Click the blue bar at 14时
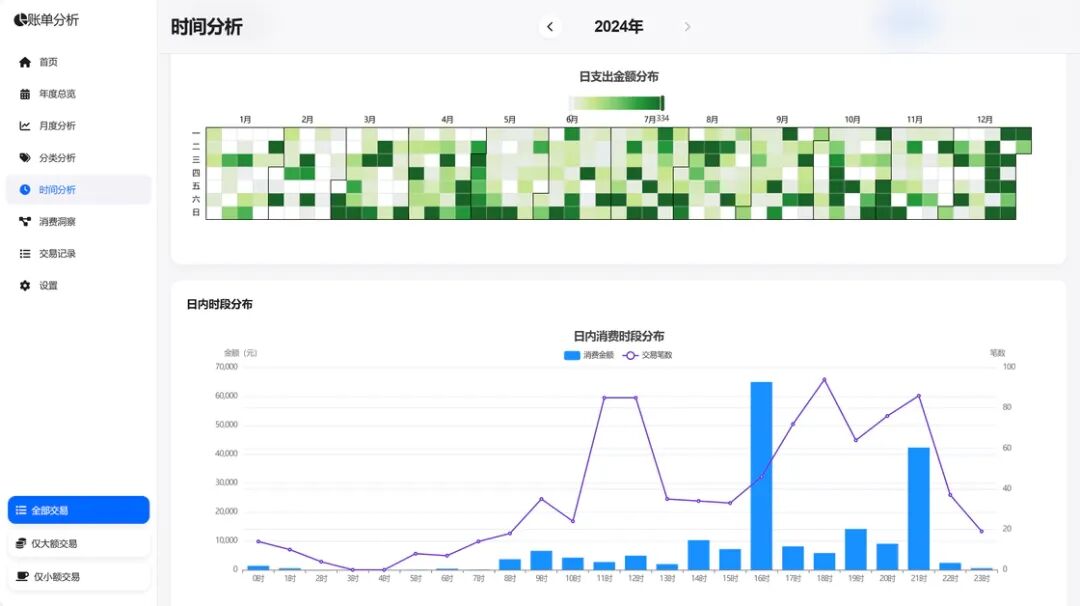1080x606 pixels. (698, 554)
